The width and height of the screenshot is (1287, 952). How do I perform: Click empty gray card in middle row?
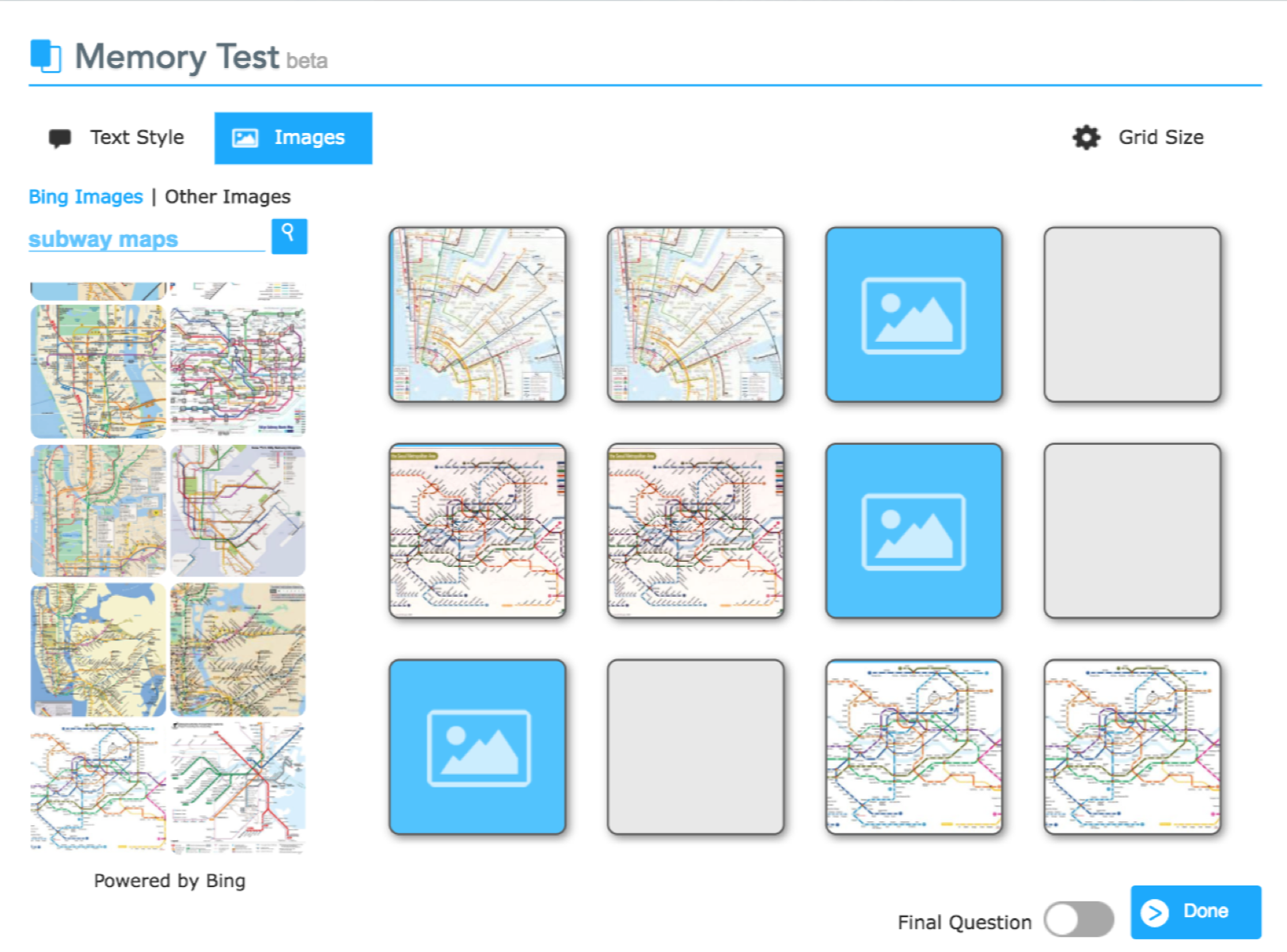(x=1133, y=531)
